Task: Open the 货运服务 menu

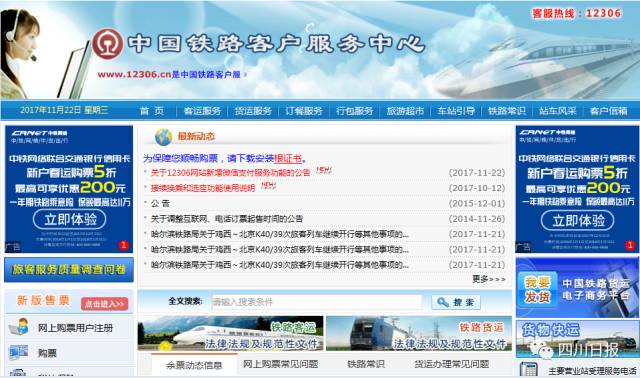Action: tap(253, 111)
